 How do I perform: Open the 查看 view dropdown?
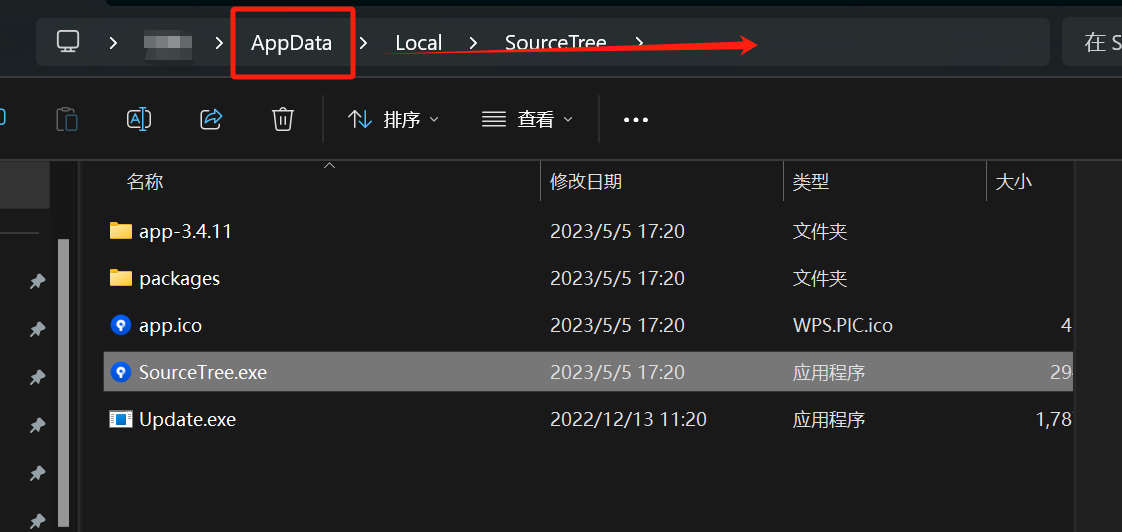528,119
